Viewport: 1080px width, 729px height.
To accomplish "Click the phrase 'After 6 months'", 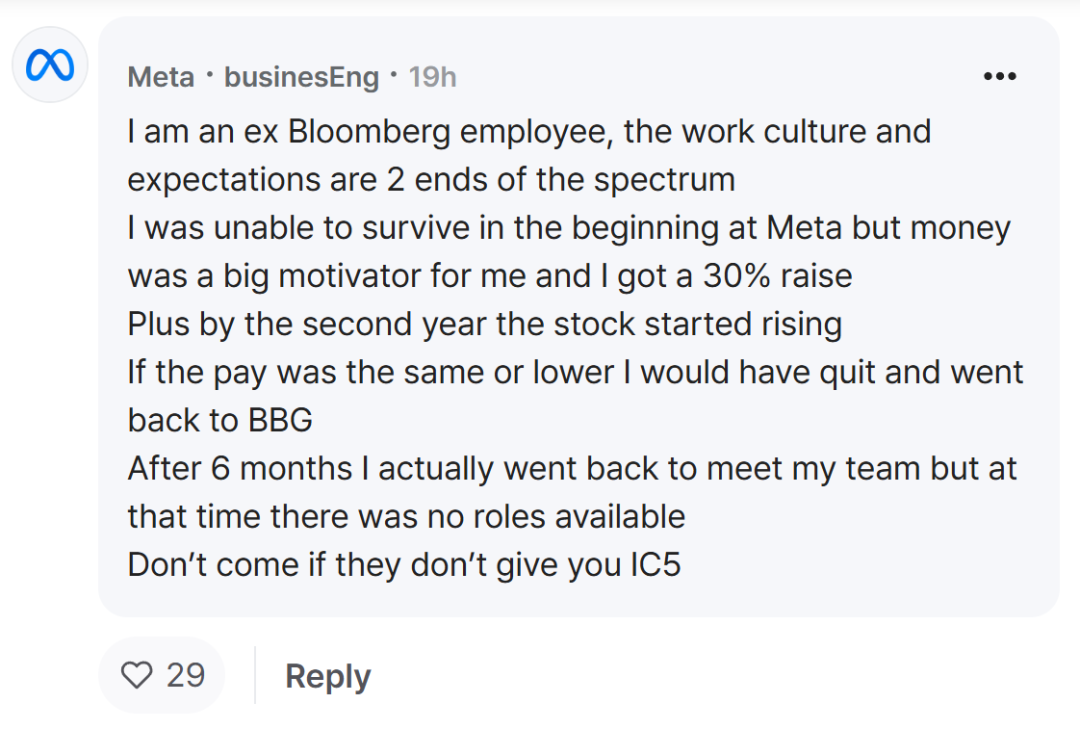I will [240, 469].
